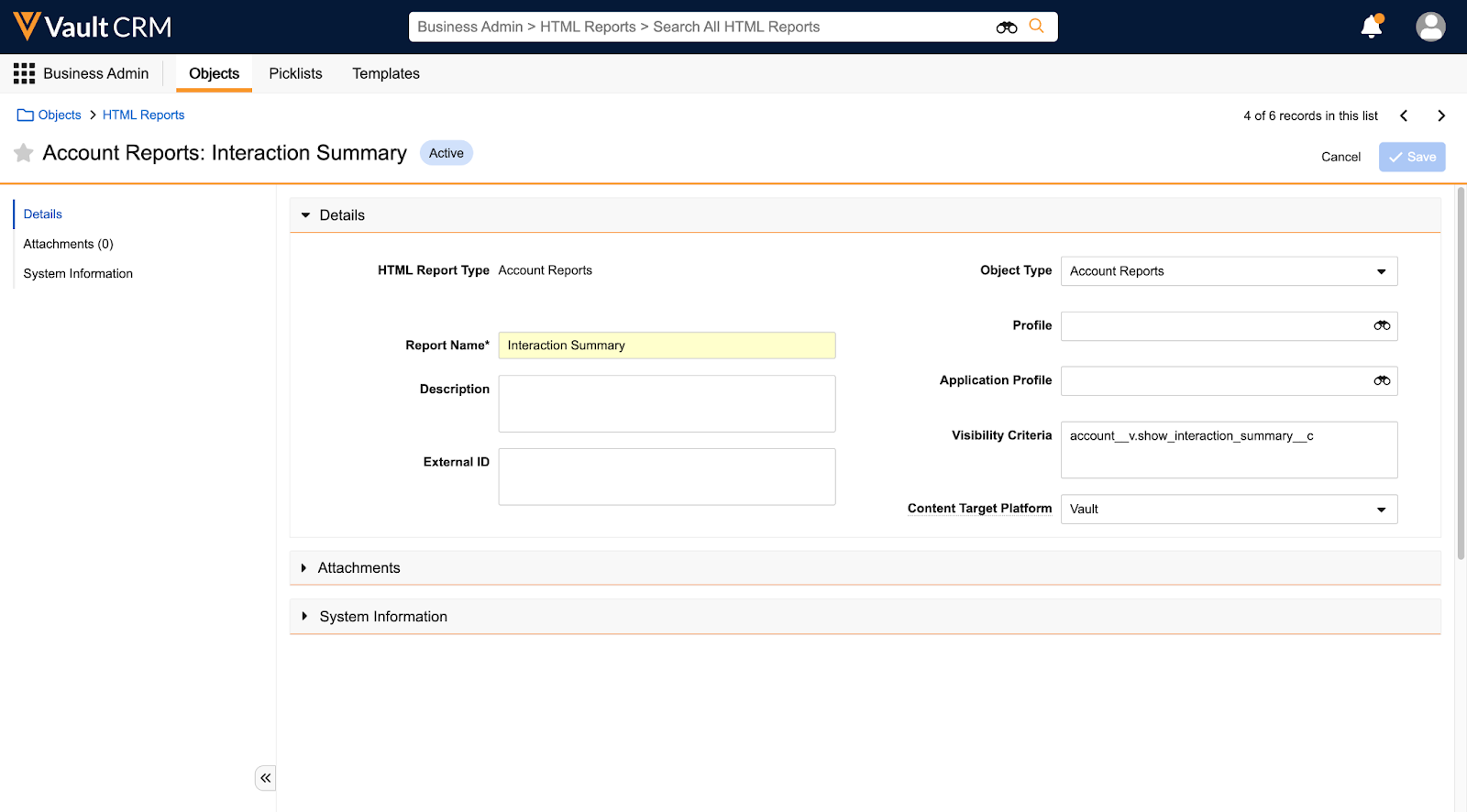Open the Application Profile lookup binoculars
This screenshot has height=812, width=1467.
coord(1381,381)
